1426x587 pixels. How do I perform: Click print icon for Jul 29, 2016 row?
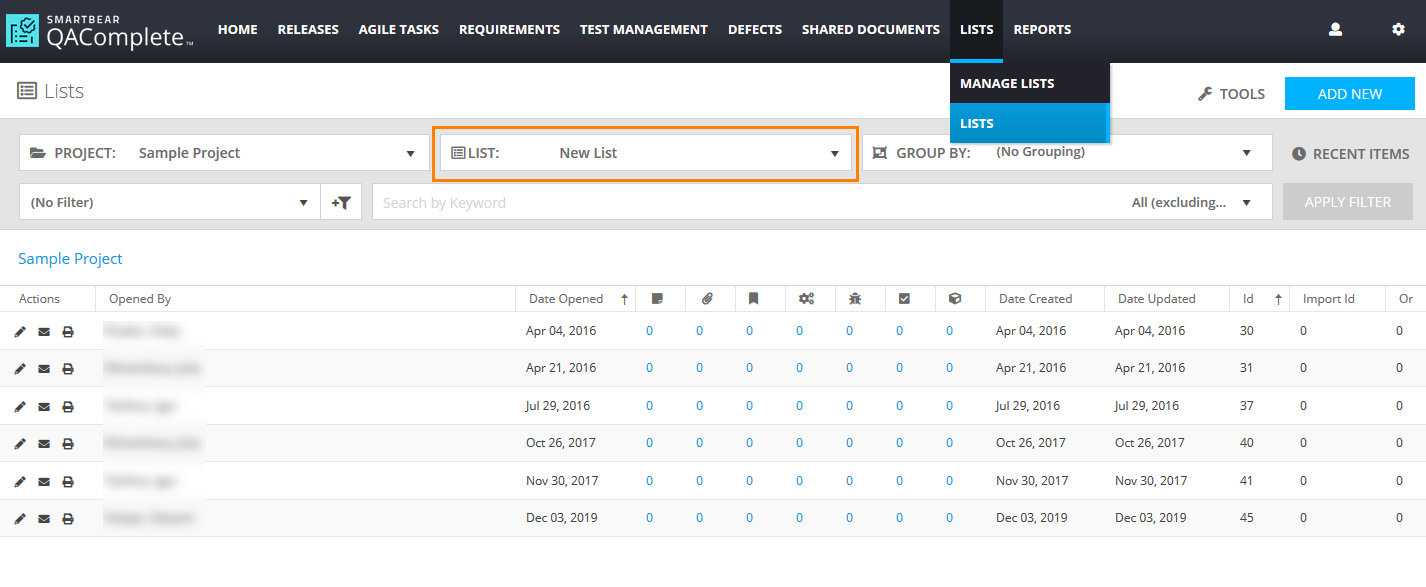click(x=68, y=407)
